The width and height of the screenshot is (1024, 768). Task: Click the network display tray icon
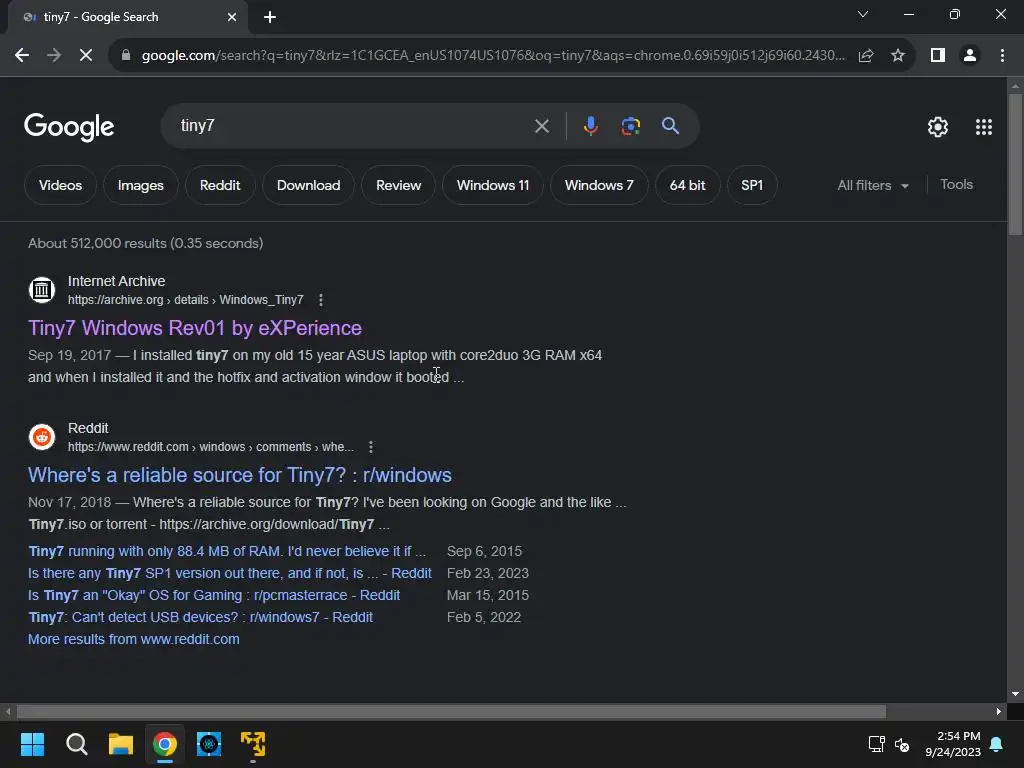pos(876,744)
